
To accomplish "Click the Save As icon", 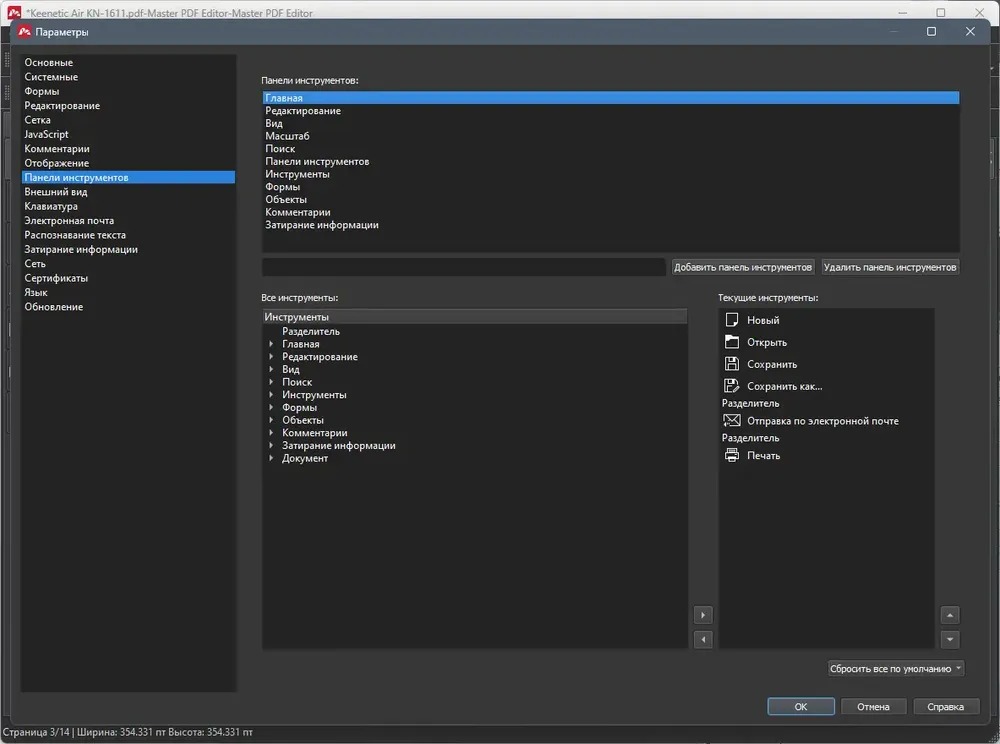I will coord(732,386).
